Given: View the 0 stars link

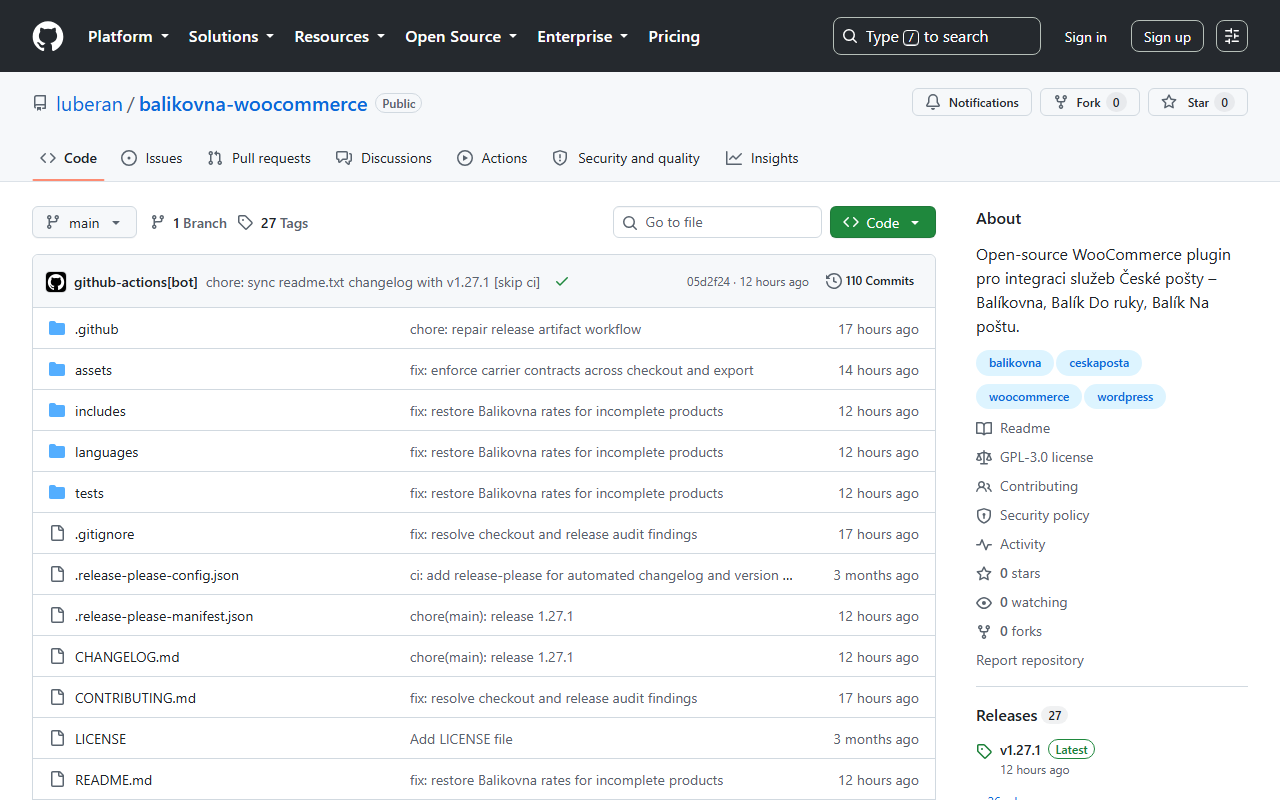Looking at the screenshot, I should tap(1008, 573).
